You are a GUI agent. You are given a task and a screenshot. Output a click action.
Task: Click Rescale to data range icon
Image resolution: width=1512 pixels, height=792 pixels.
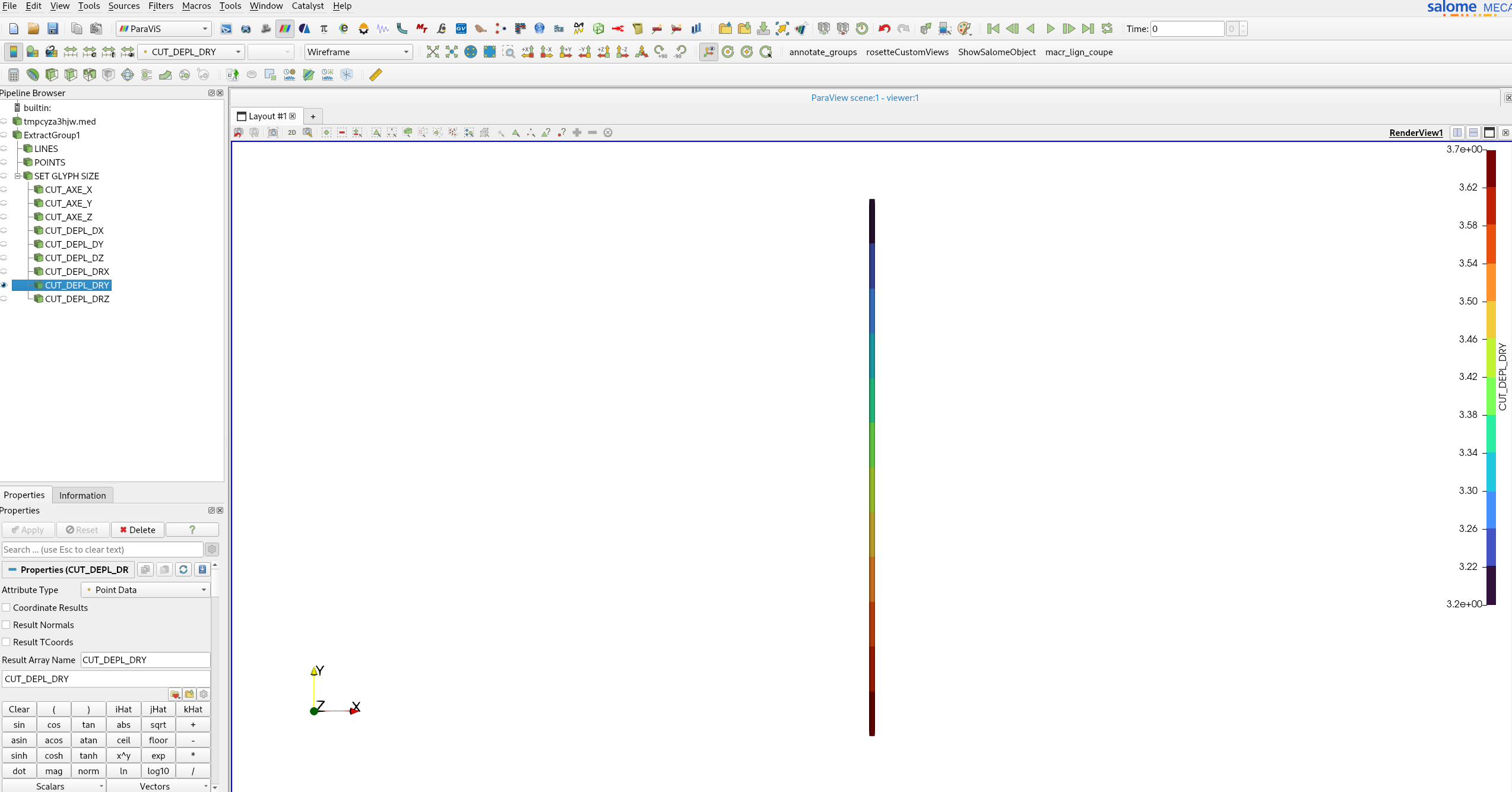pos(71,52)
